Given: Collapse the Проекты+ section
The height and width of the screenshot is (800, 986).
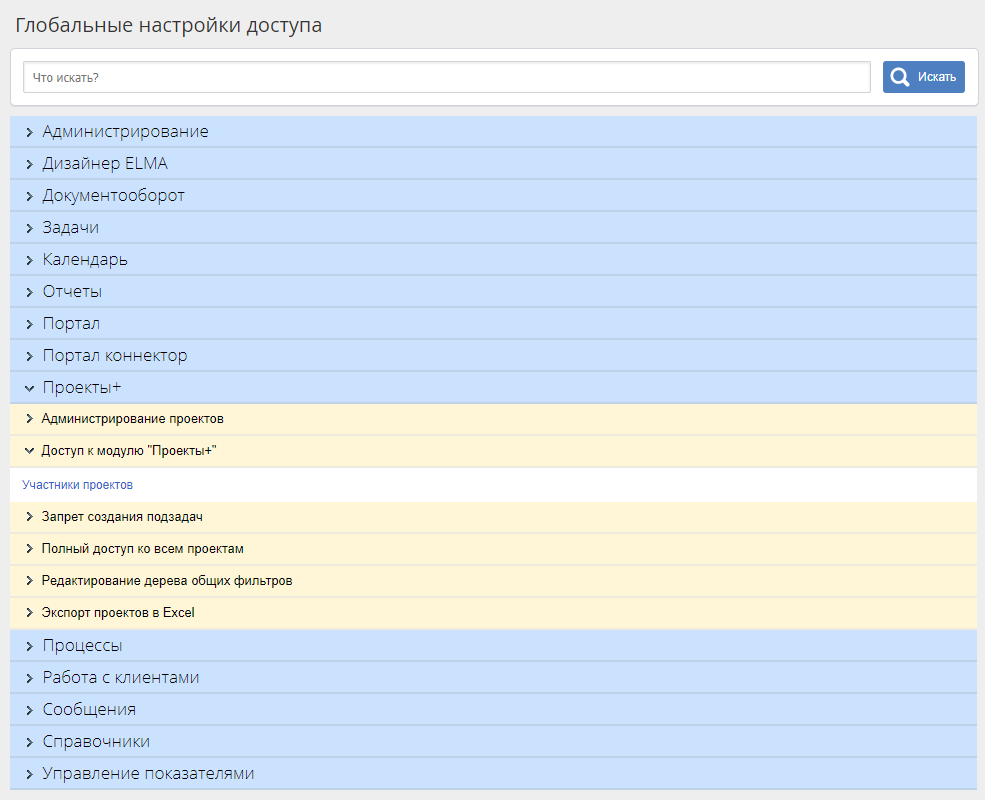Looking at the screenshot, I should pyautogui.click(x=81, y=388).
